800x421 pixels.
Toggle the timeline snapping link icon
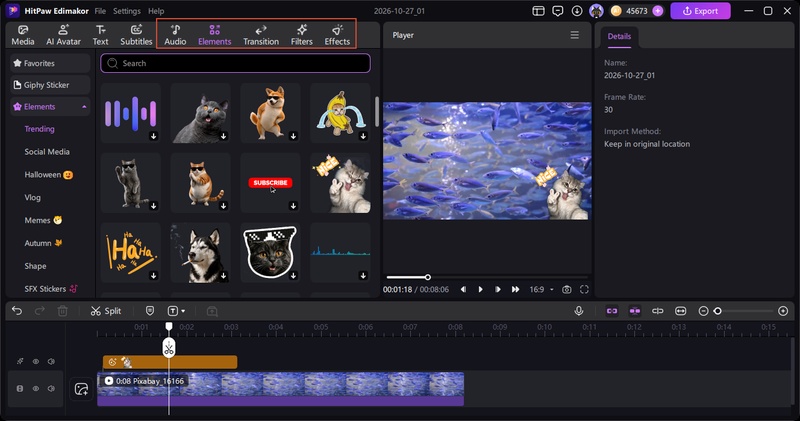[612, 311]
